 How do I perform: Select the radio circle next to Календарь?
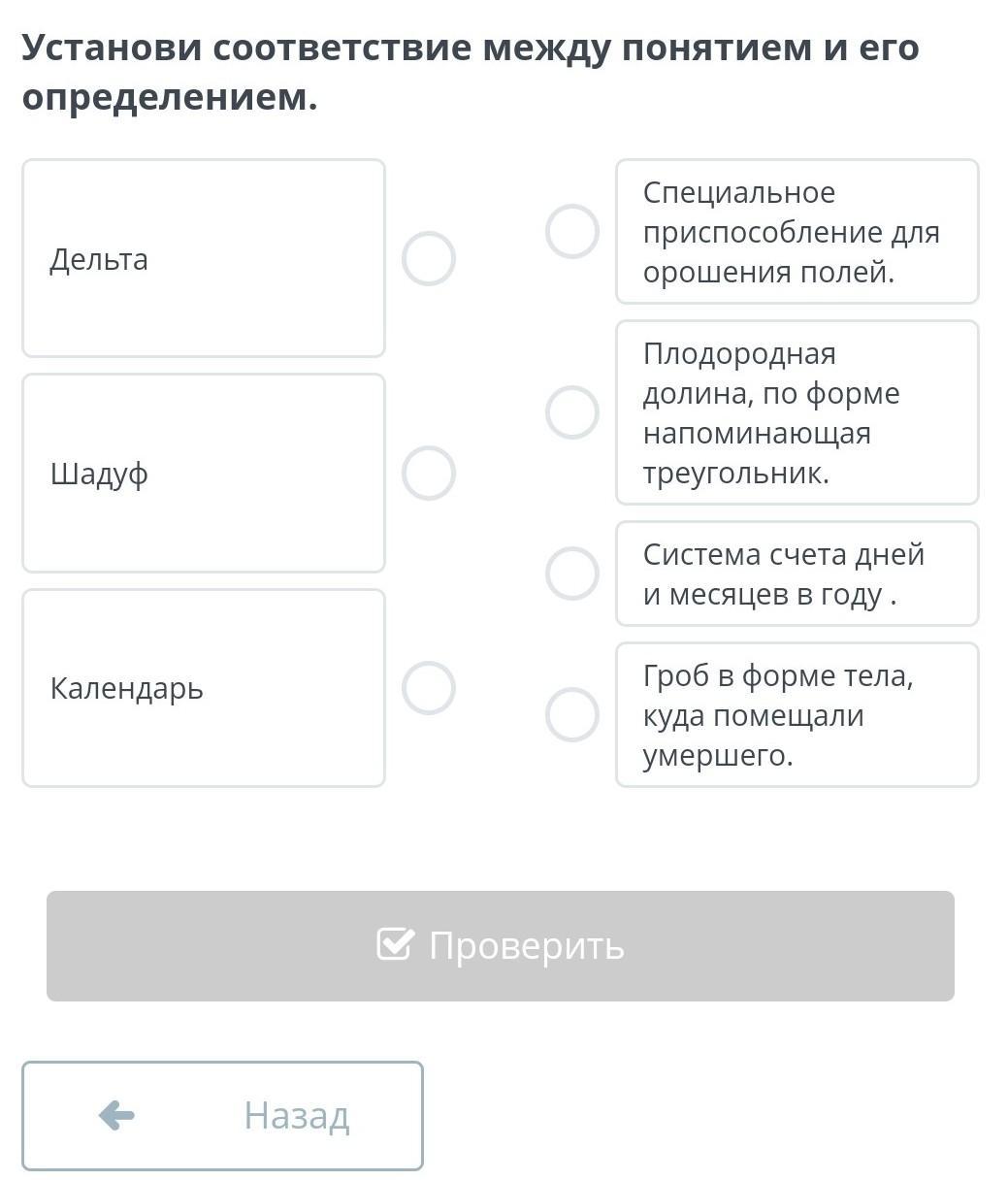tap(429, 688)
